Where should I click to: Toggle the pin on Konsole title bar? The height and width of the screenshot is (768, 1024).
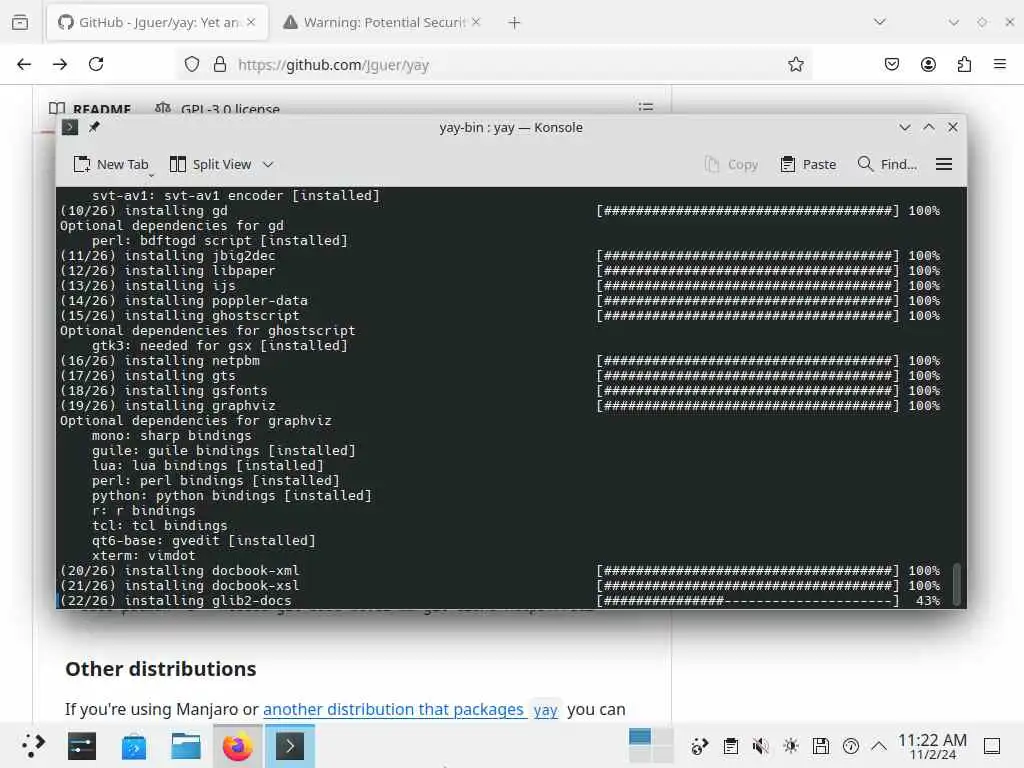click(x=95, y=127)
